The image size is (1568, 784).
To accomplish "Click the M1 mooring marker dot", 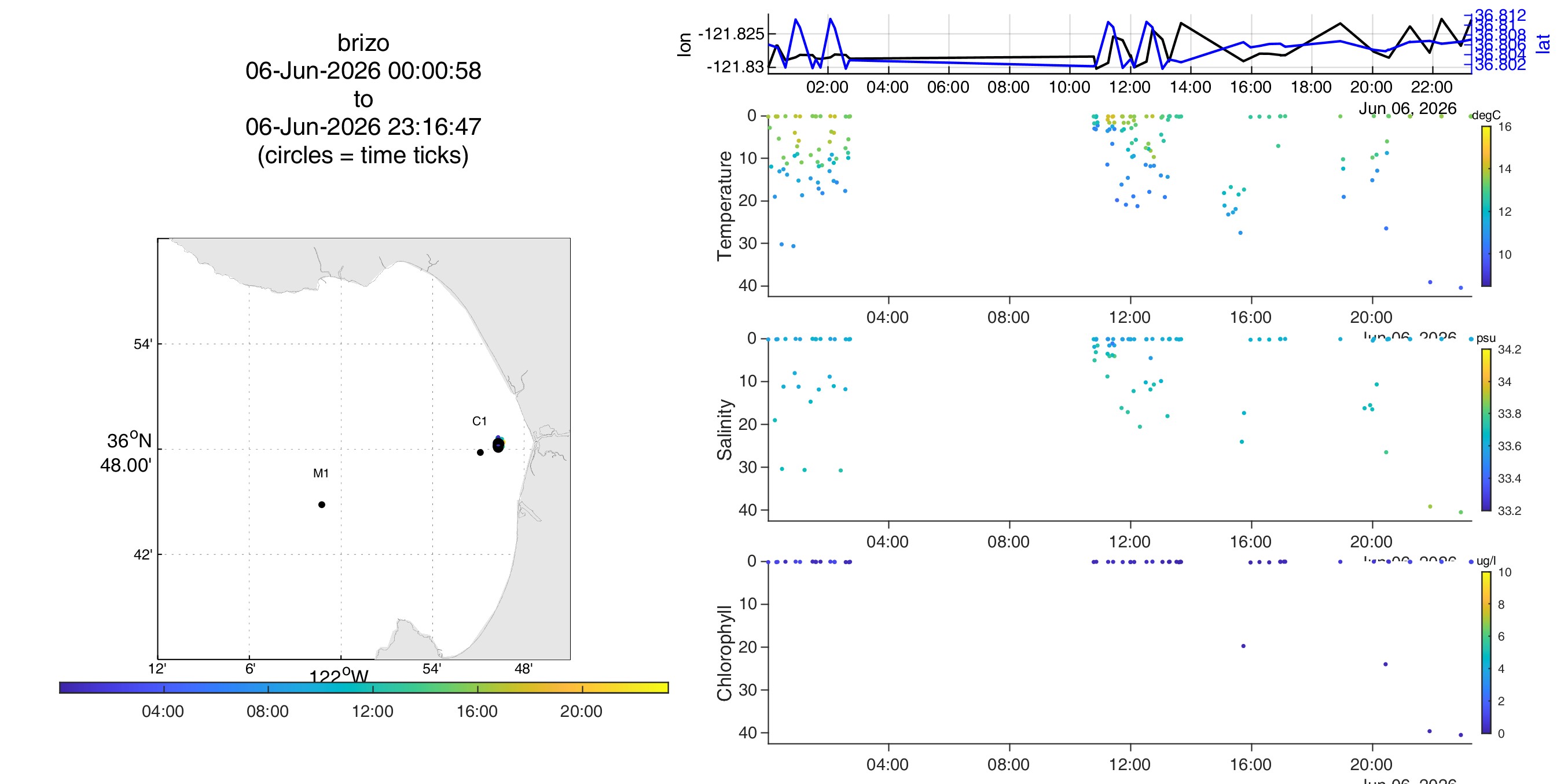I will tap(321, 505).
